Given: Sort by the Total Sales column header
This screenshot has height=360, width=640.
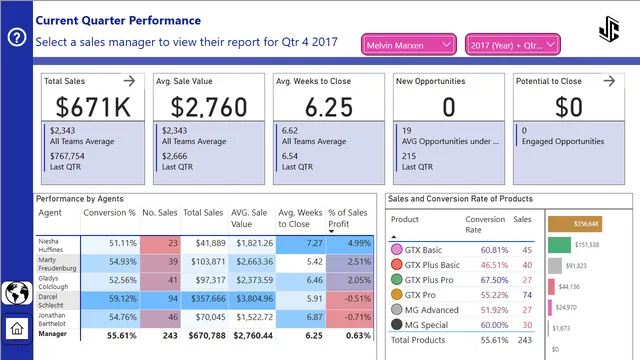Looking at the screenshot, I should tap(203, 213).
